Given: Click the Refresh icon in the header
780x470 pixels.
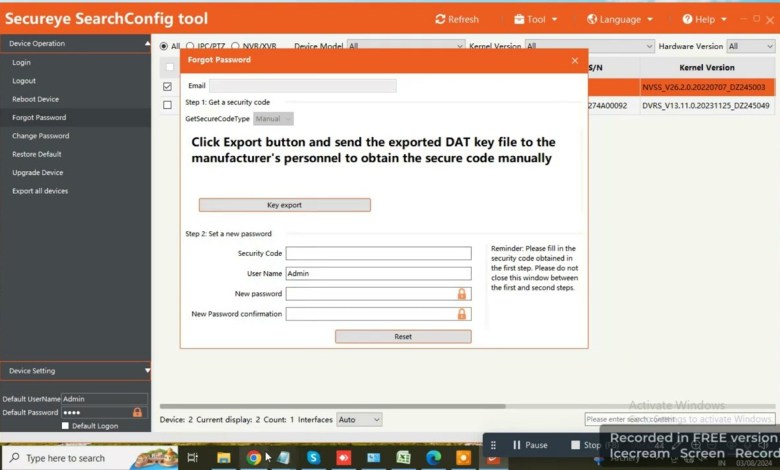Looking at the screenshot, I should pos(440,19).
